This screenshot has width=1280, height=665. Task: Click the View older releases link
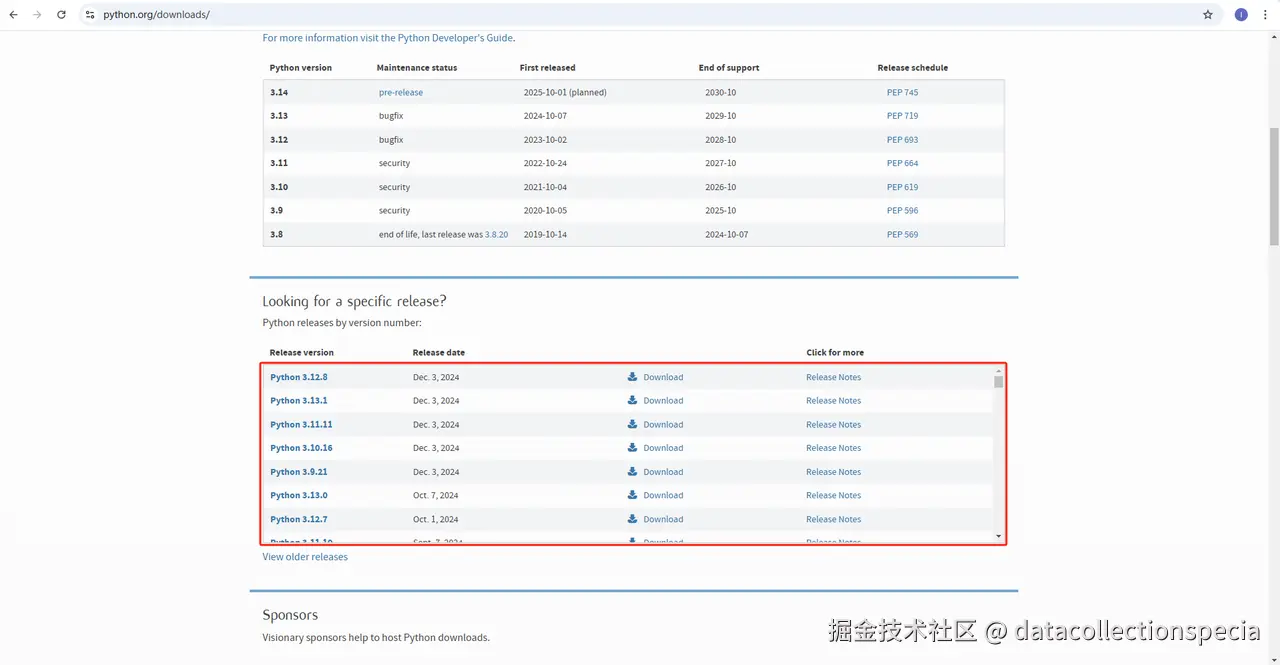pyautogui.click(x=305, y=557)
